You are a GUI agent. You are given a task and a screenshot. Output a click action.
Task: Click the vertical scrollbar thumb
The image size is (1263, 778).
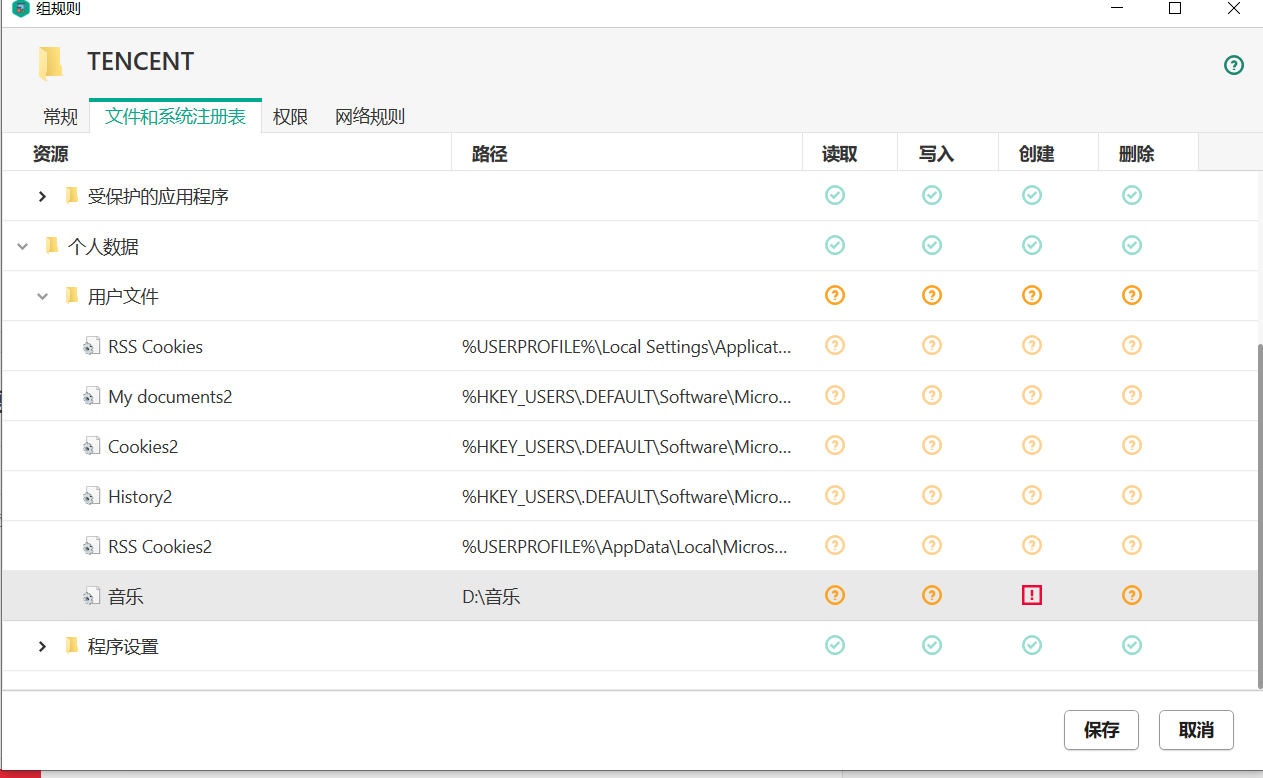click(1258, 515)
